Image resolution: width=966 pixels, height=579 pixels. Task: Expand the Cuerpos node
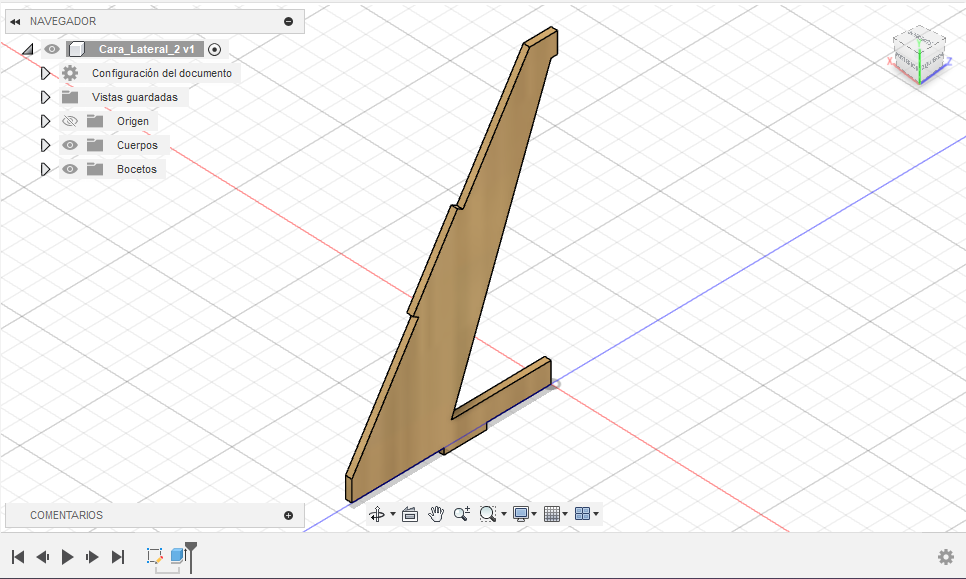coord(45,145)
